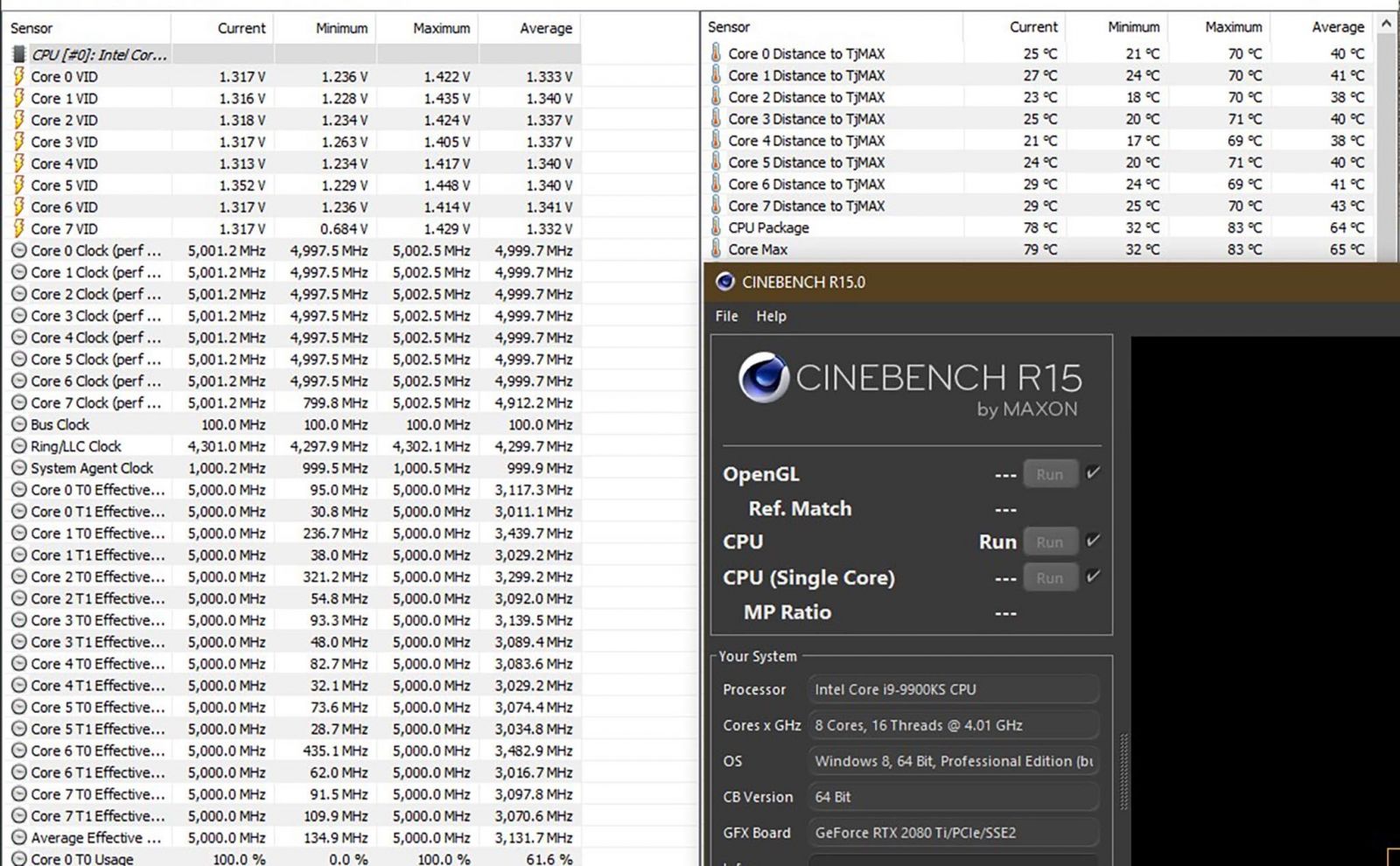
Task: Click the Processor field showing Intel Core i9-9900KS
Action: (952, 689)
